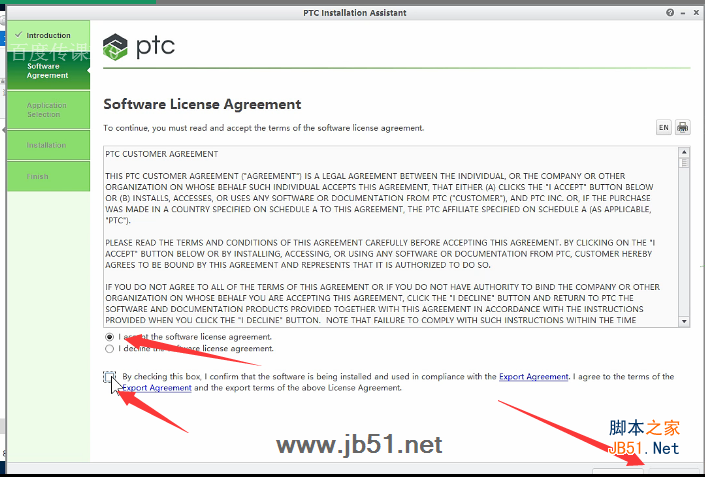Image resolution: width=705 pixels, height=477 pixels.
Task: Click 'PTC CUSTOMER AGREEMENT' heading text
Action: pyautogui.click(x=161, y=154)
